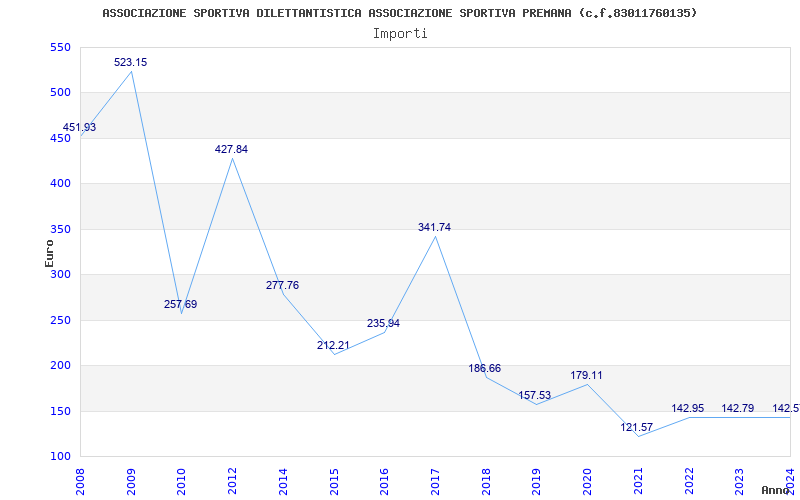Select the 277.76 data label
This screenshot has height=500, width=800.
(x=283, y=286)
